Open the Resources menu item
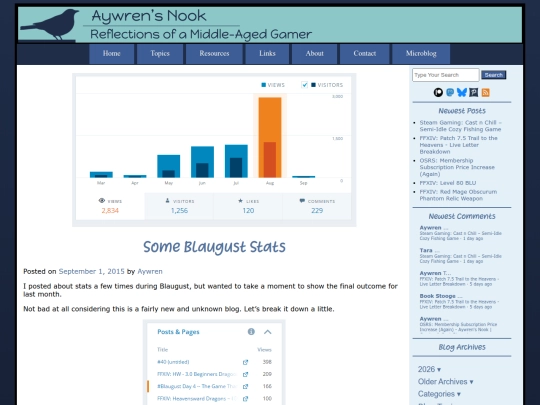540x405 pixels. pos(214,54)
